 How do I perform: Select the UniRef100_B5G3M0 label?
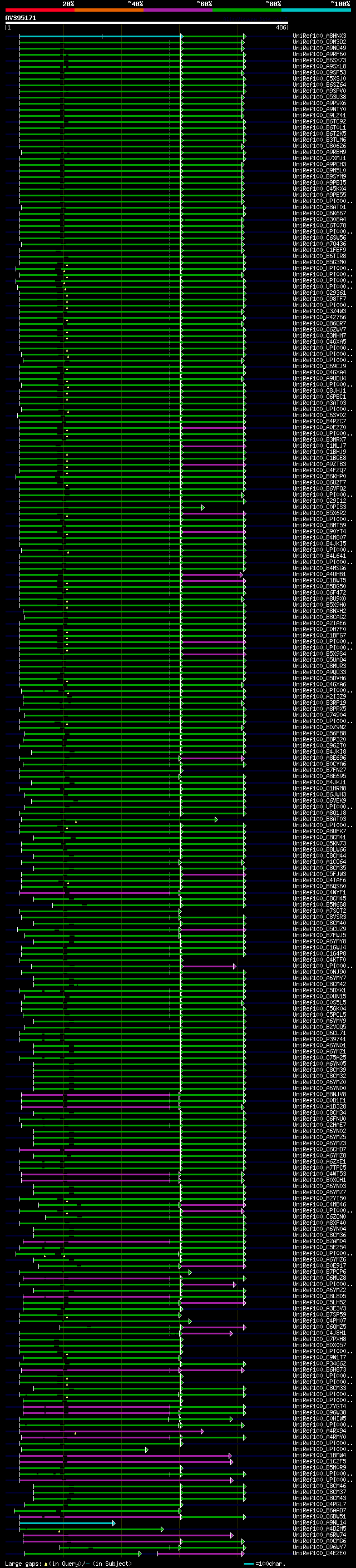point(319,263)
